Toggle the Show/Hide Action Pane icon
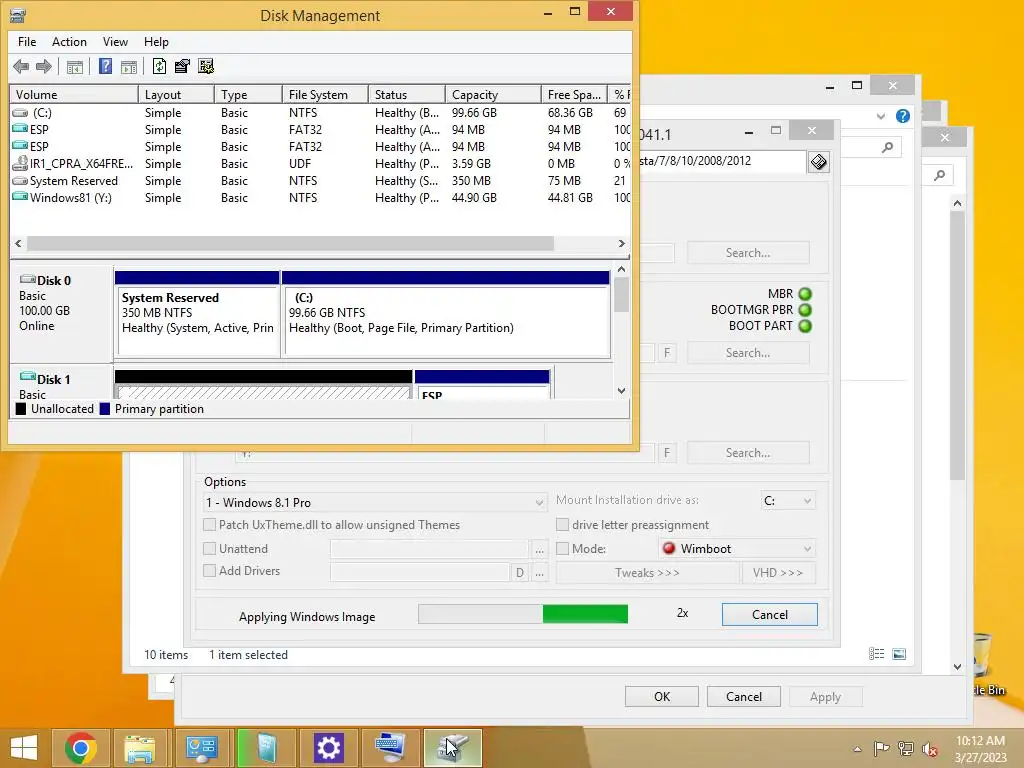This screenshot has width=1024, height=768. point(129,66)
